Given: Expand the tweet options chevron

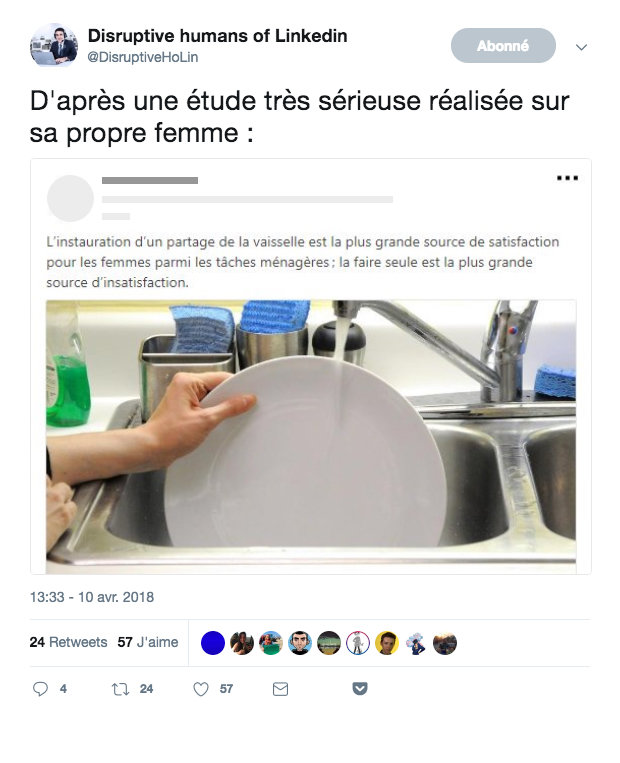Looking at the screenshot, I should click(582, 47).
